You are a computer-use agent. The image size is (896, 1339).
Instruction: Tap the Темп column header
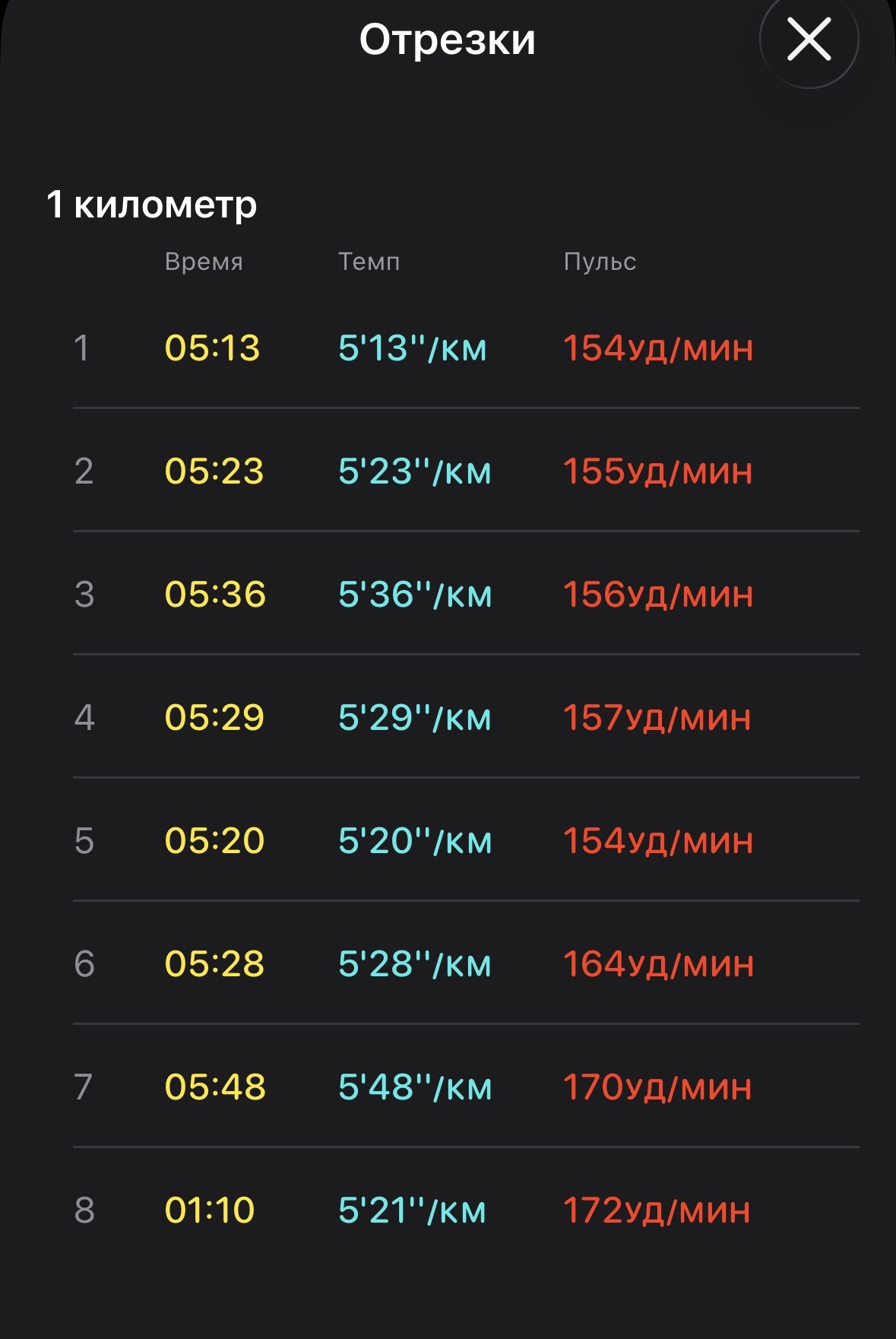[369, 262]
